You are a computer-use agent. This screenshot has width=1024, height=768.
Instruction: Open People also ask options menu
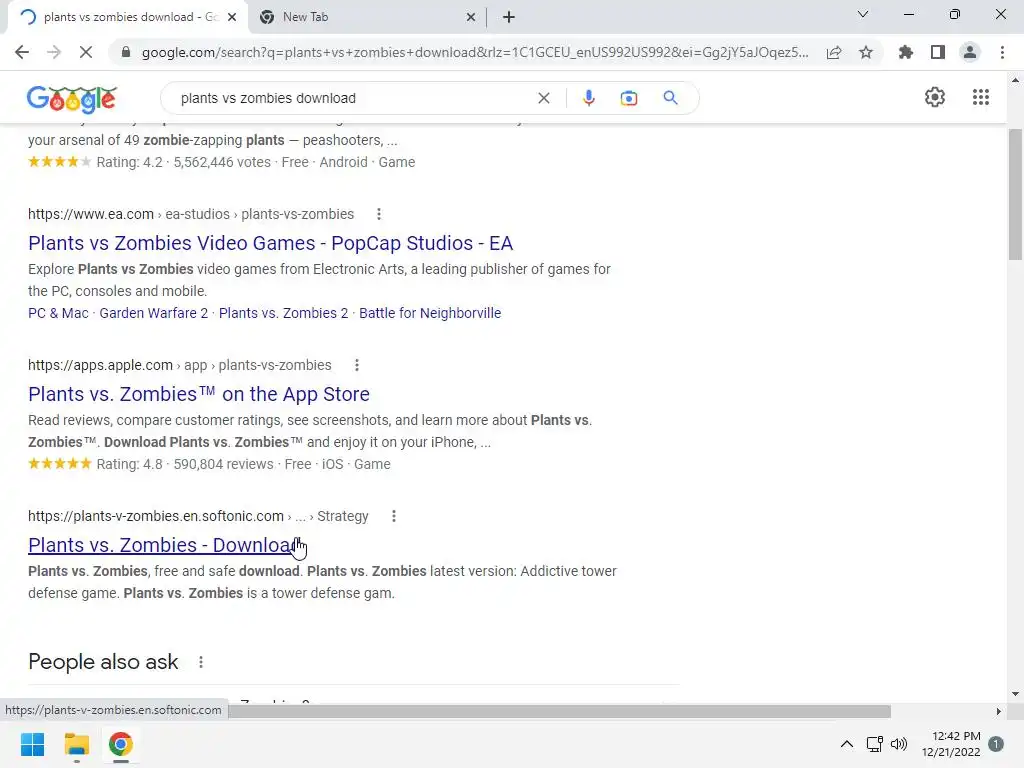click(x=200, y=662)
